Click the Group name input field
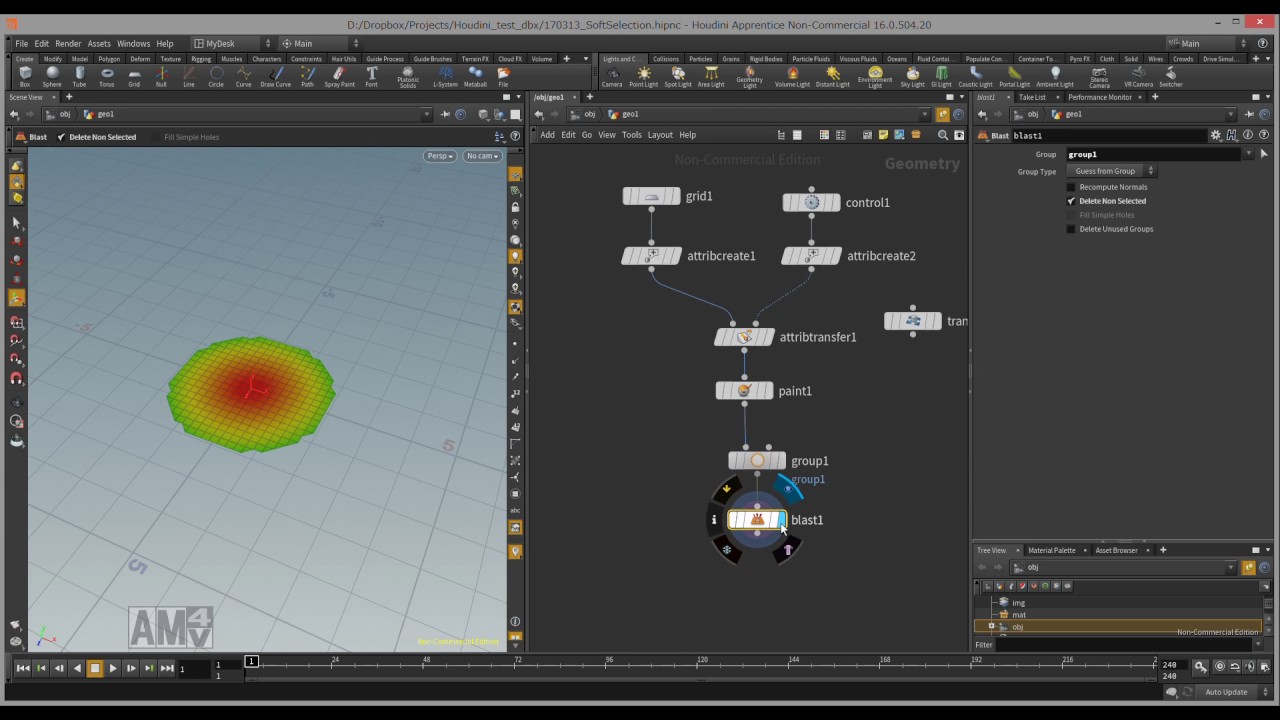Image resolution: width=1280 pixels, height=720 pixels. tap(1152, 154)
